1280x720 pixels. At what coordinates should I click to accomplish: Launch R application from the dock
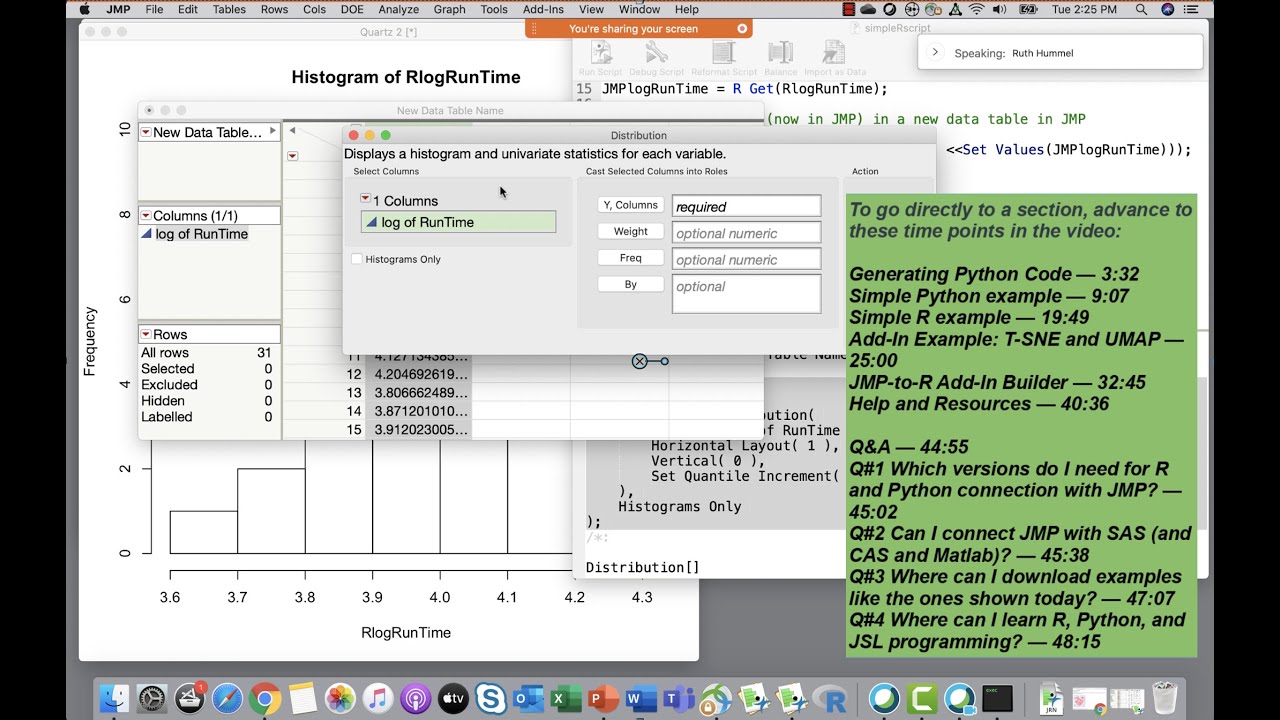click(x=831, y=698)
